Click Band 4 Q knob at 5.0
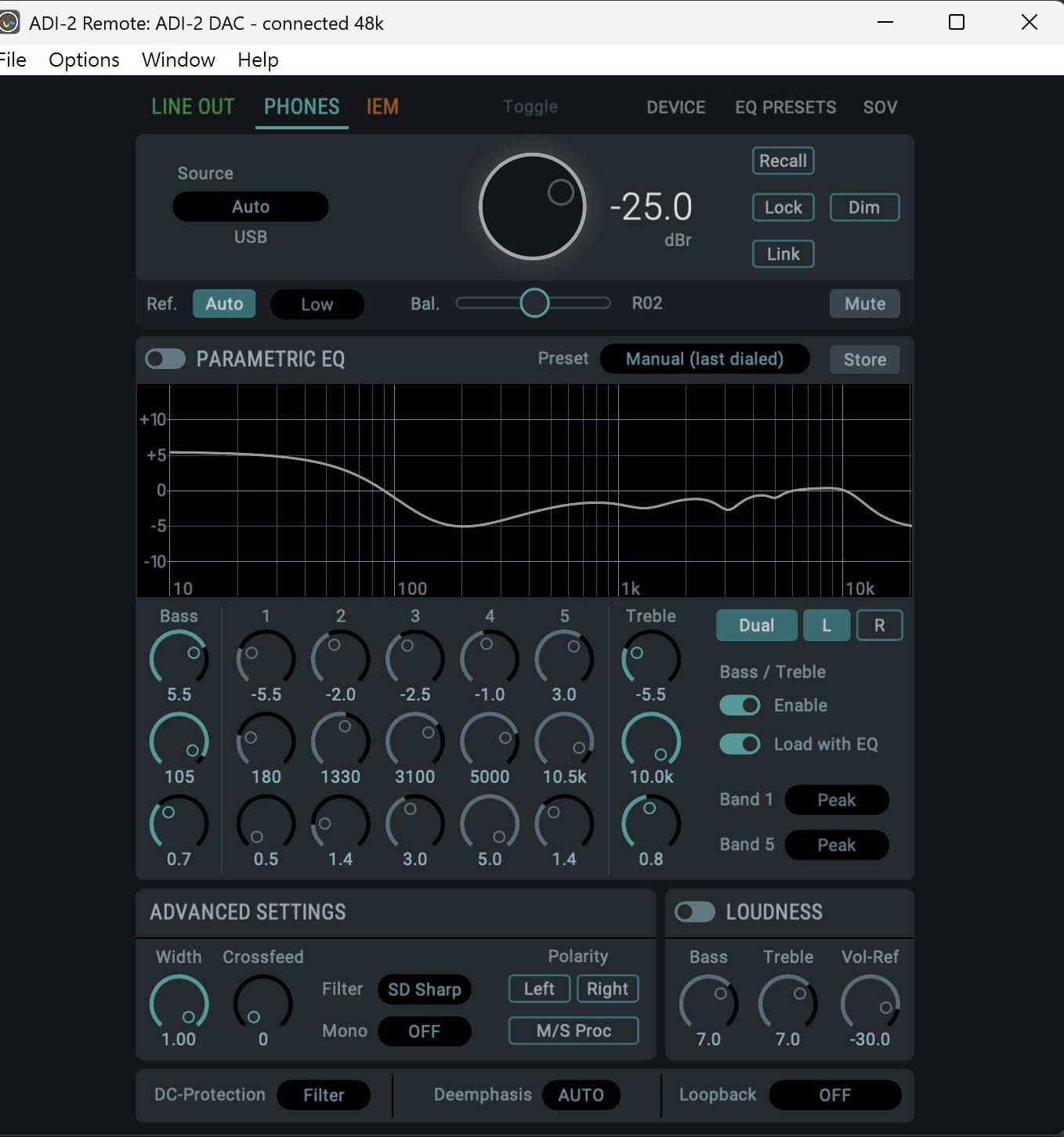 point(490,823)
